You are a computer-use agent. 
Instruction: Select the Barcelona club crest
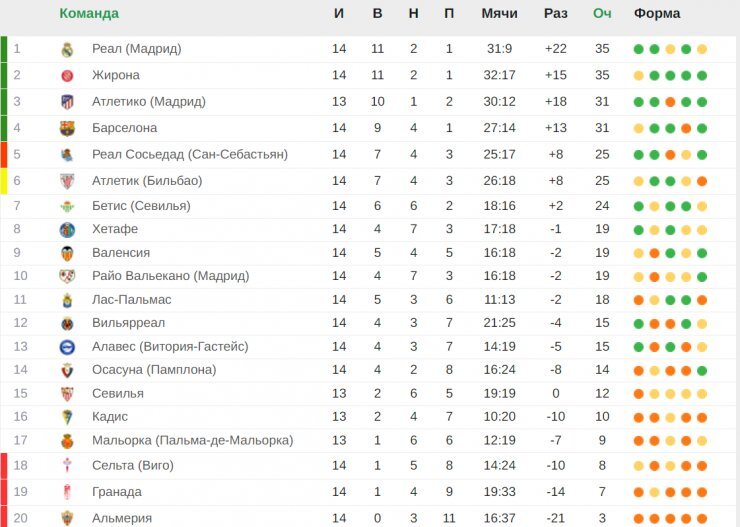coord(67,128)
